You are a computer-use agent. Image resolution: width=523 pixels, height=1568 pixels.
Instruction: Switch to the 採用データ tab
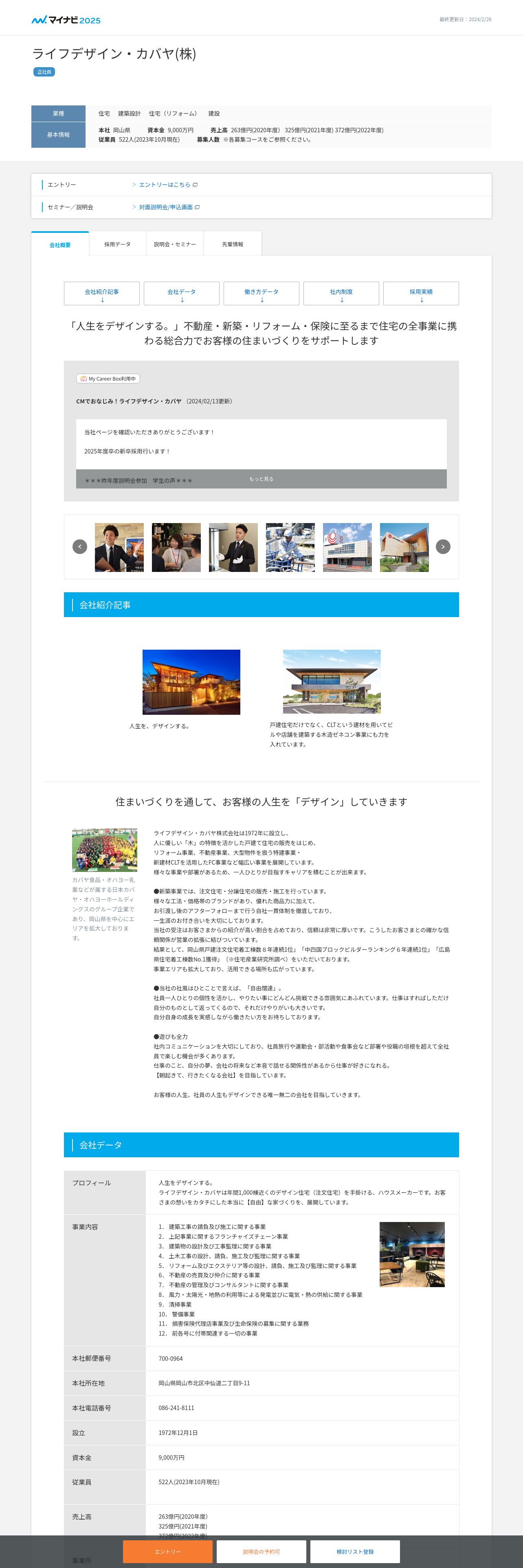(117, 244)
